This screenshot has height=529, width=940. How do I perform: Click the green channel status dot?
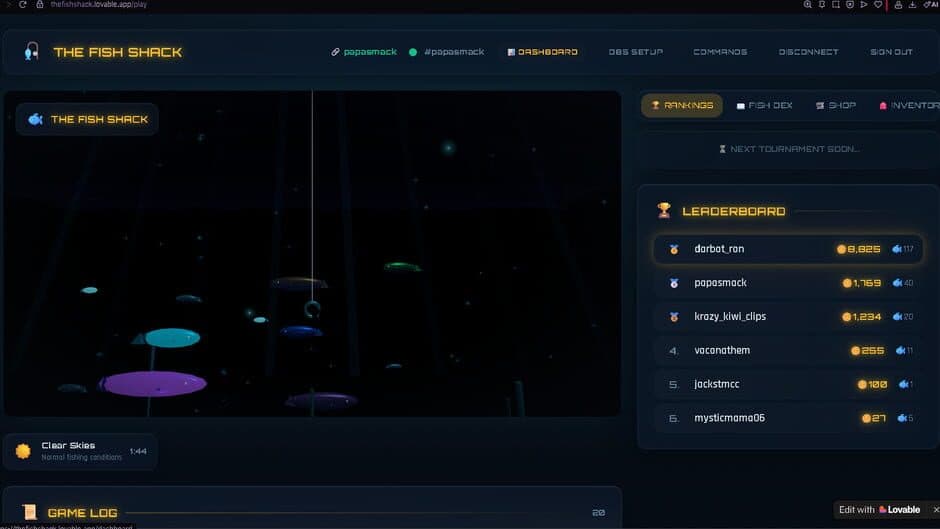click(413, 52)
